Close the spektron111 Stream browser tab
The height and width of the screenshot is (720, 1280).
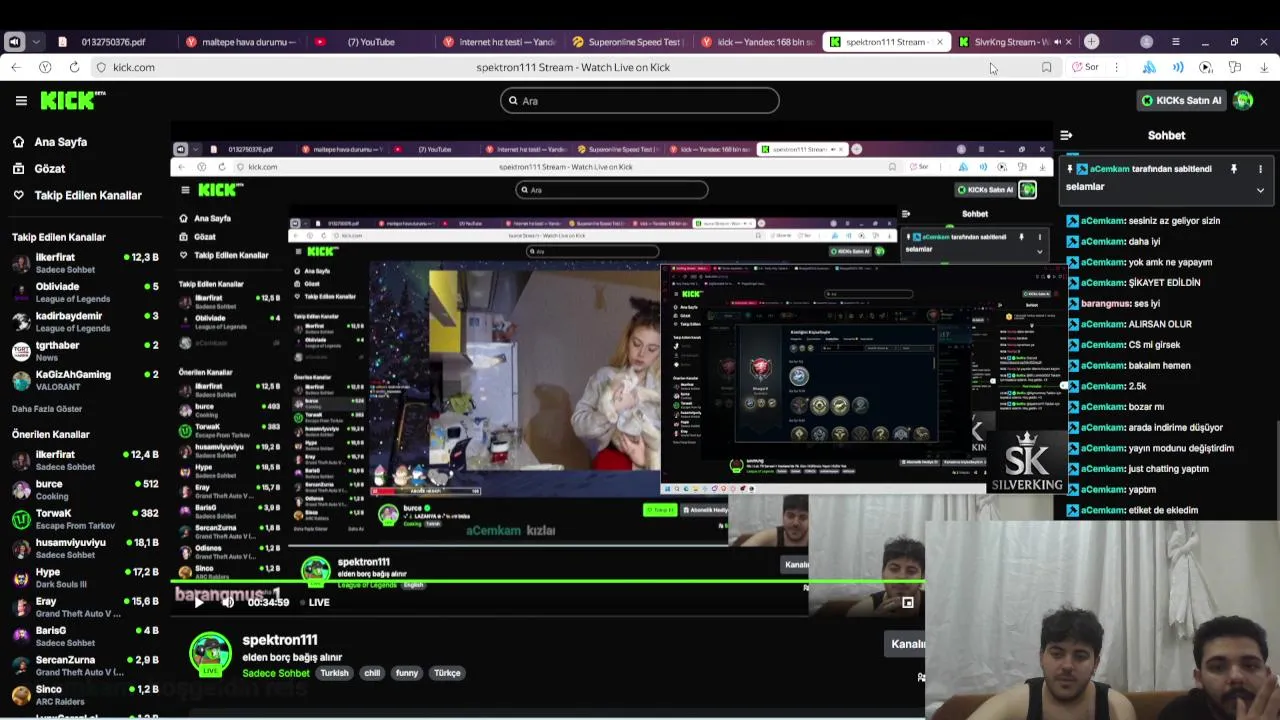pyautogui.click(x=939, y=42)
